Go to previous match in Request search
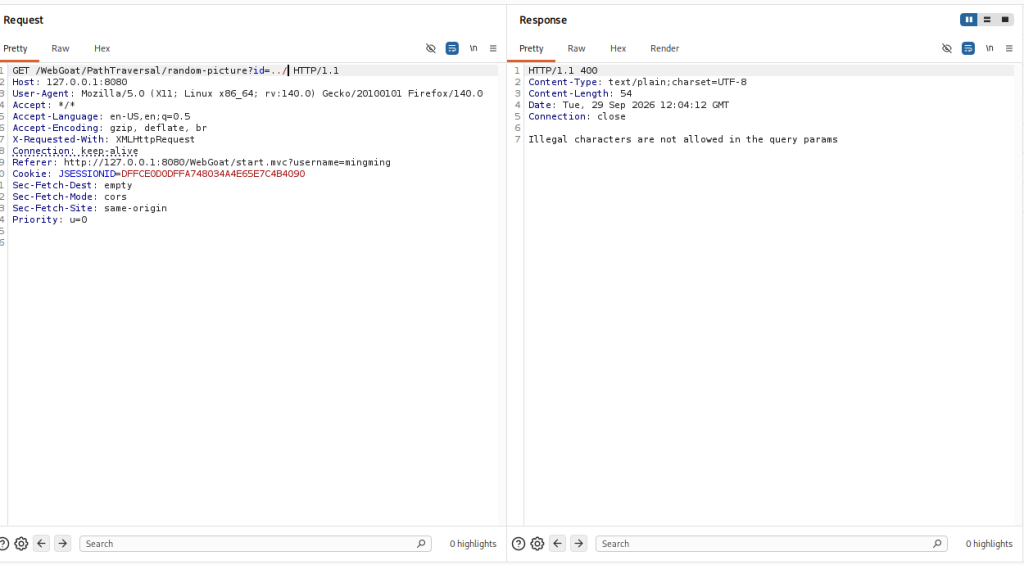This screenshot has width=1024, height=565. click(x=42, y=543)
